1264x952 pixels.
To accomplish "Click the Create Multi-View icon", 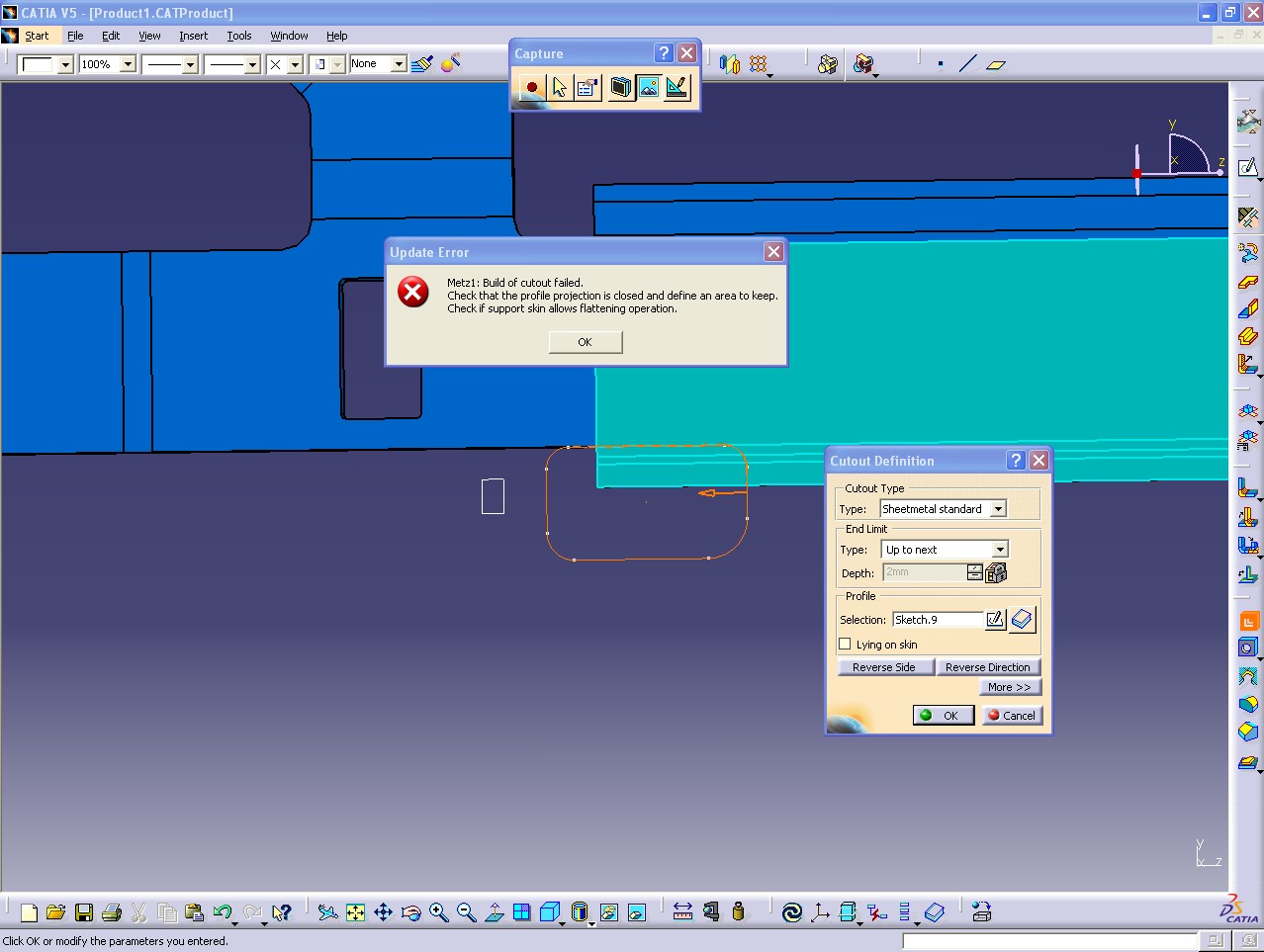I will [521, 912].
